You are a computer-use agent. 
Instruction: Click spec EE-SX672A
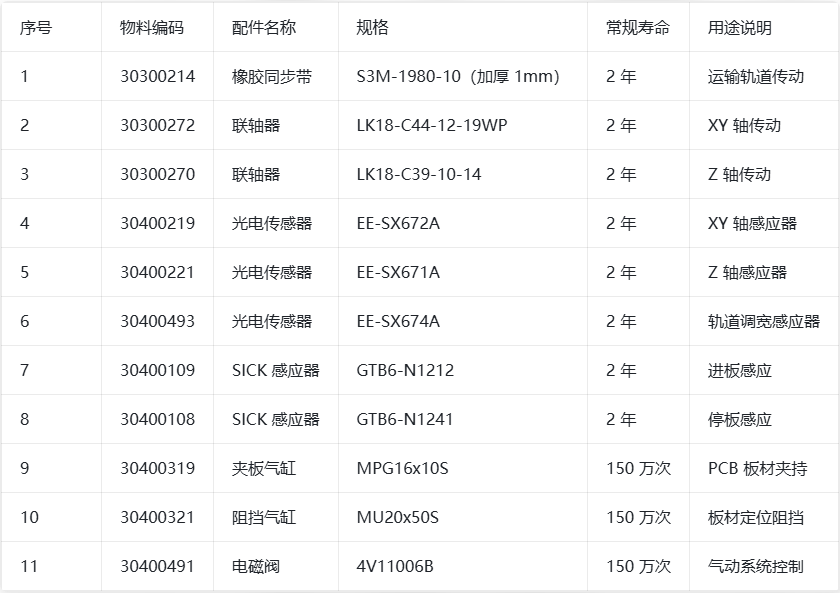pyautogui.click(x=398, y=223)
